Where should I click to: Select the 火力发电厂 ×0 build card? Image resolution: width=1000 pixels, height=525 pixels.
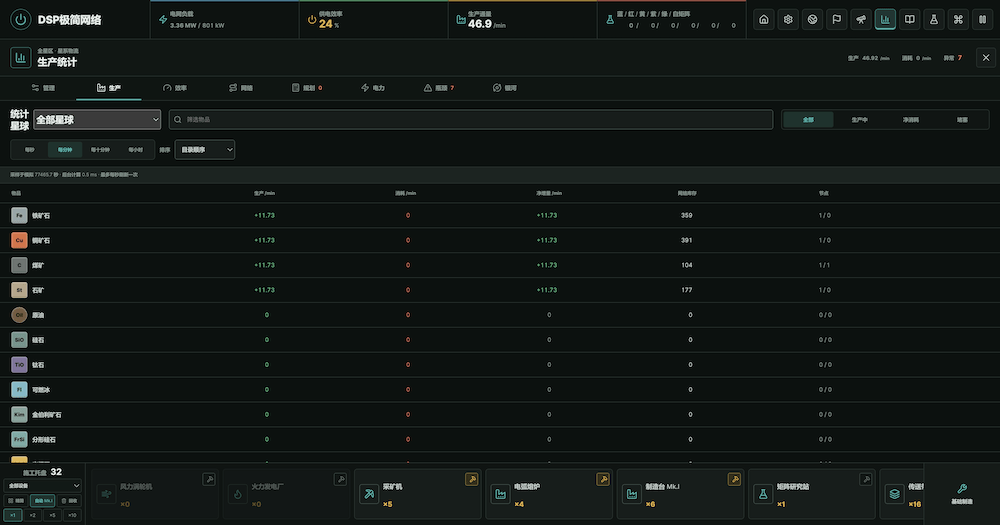286,494
